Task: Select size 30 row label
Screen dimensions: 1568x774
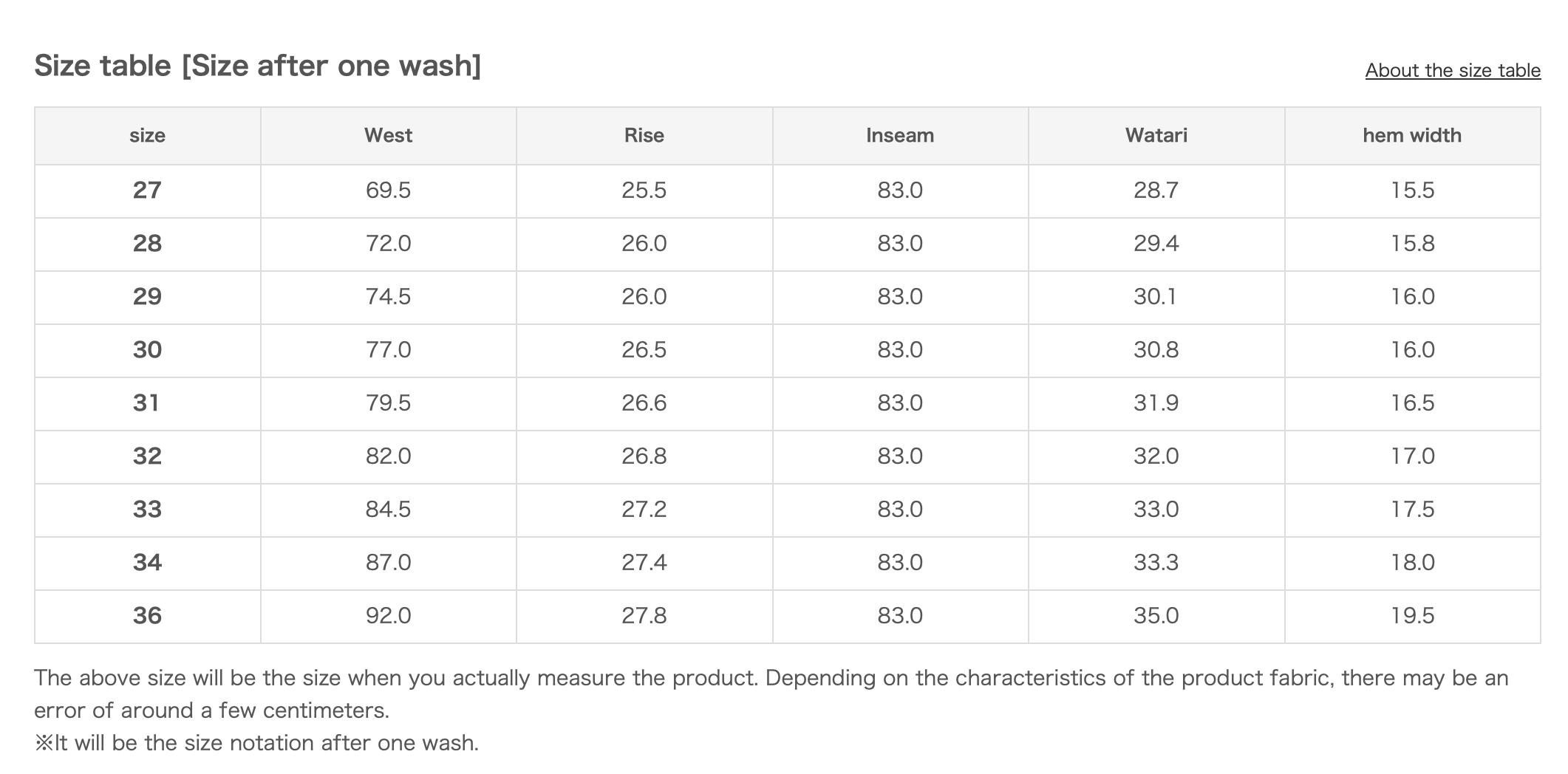Action: click(147, 350)
